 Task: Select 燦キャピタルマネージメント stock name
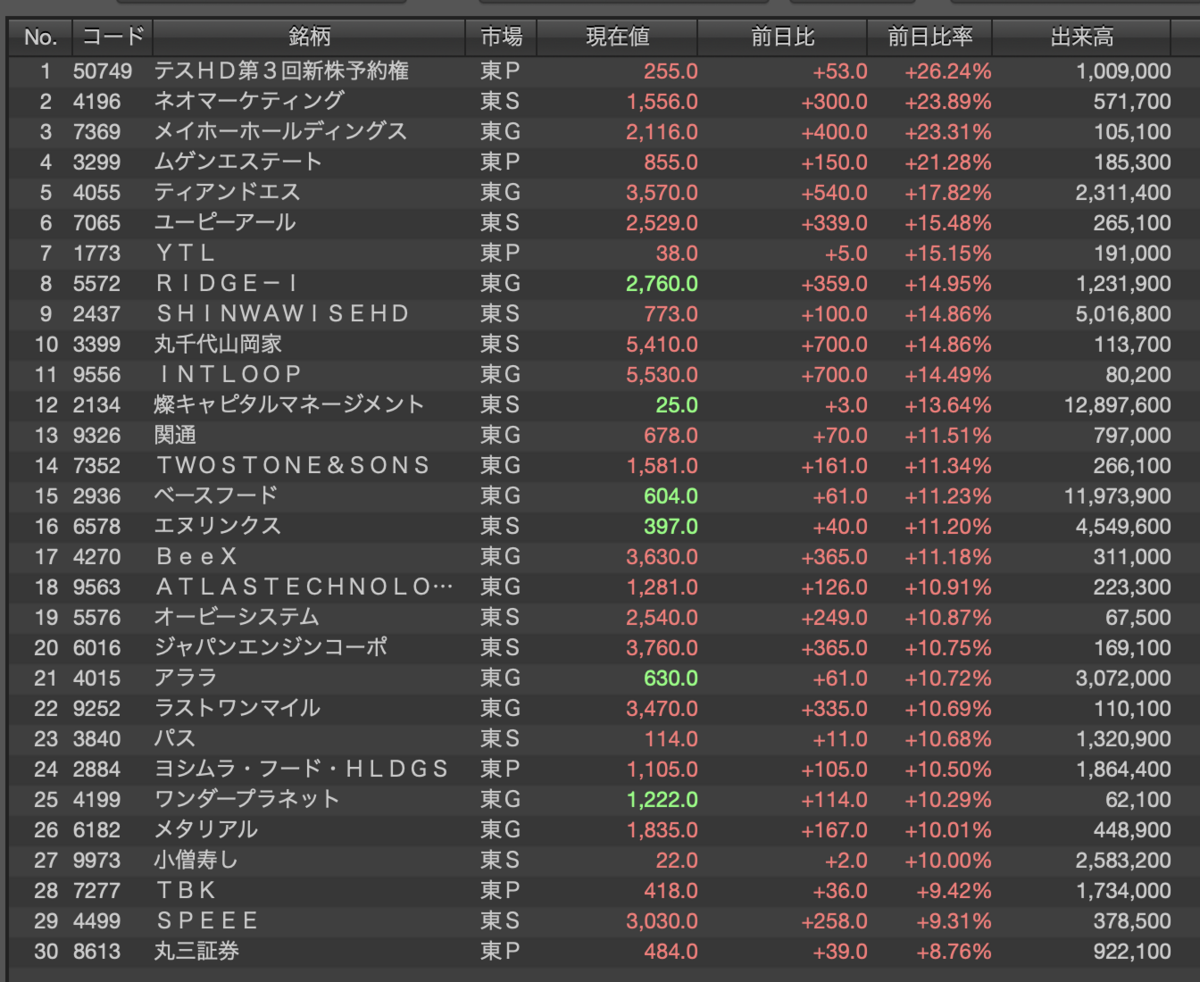click(x=290, y=405)
